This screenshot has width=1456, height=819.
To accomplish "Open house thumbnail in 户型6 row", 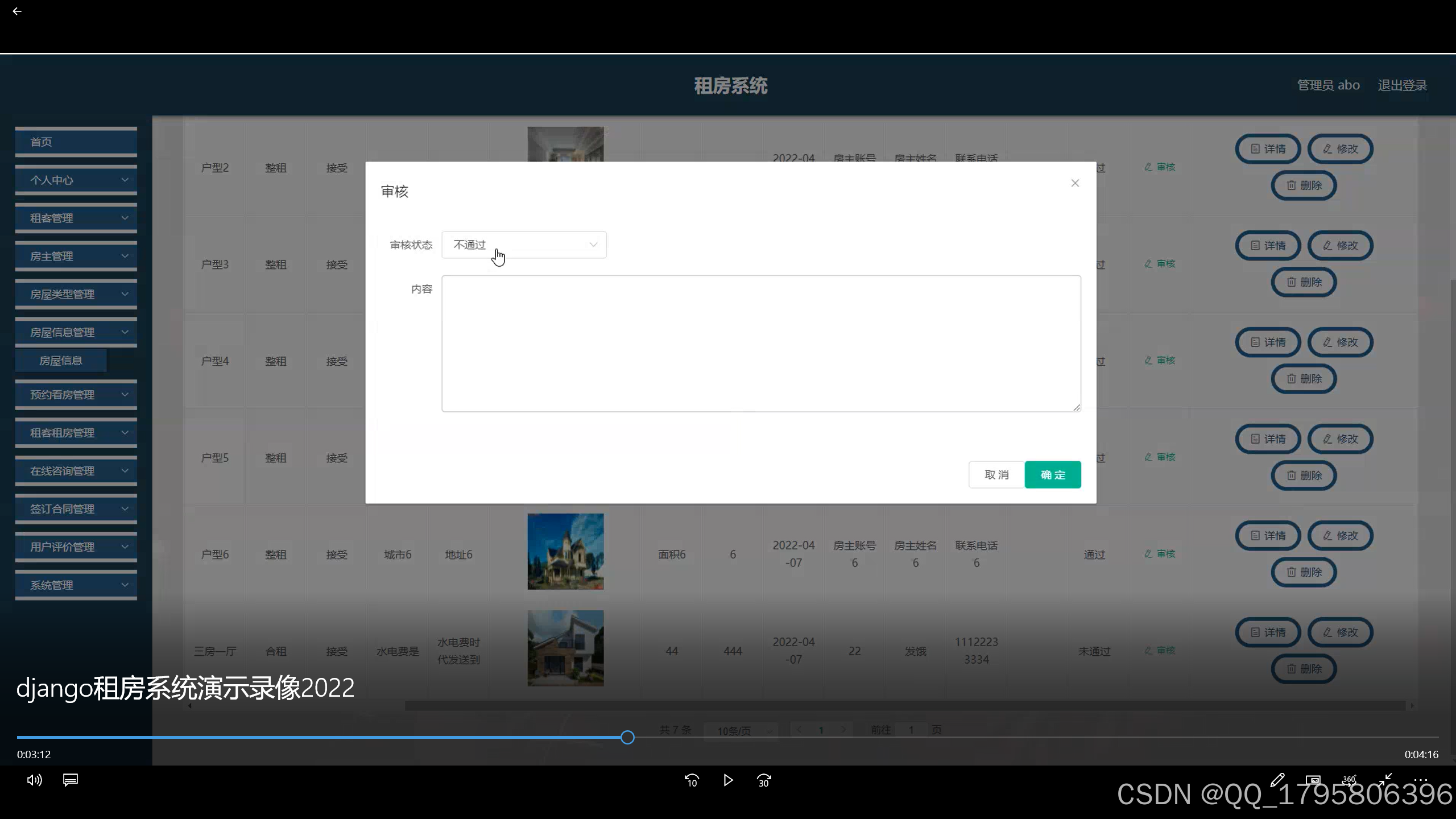I will 565,552.
